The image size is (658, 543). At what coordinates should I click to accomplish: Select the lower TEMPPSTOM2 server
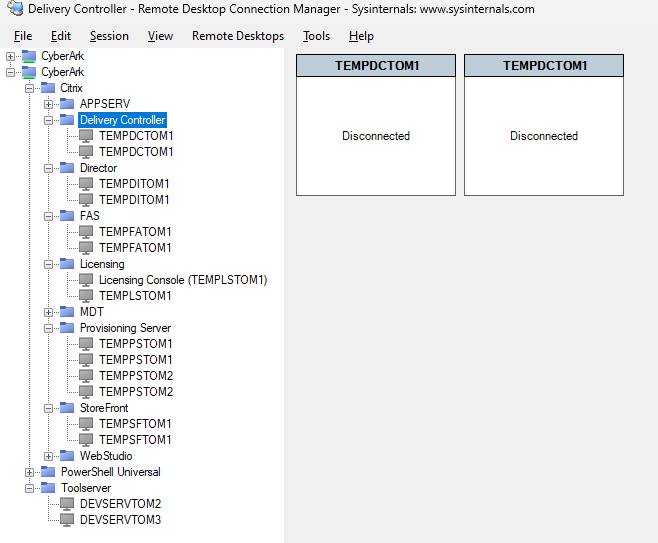(x=136, y=392)
